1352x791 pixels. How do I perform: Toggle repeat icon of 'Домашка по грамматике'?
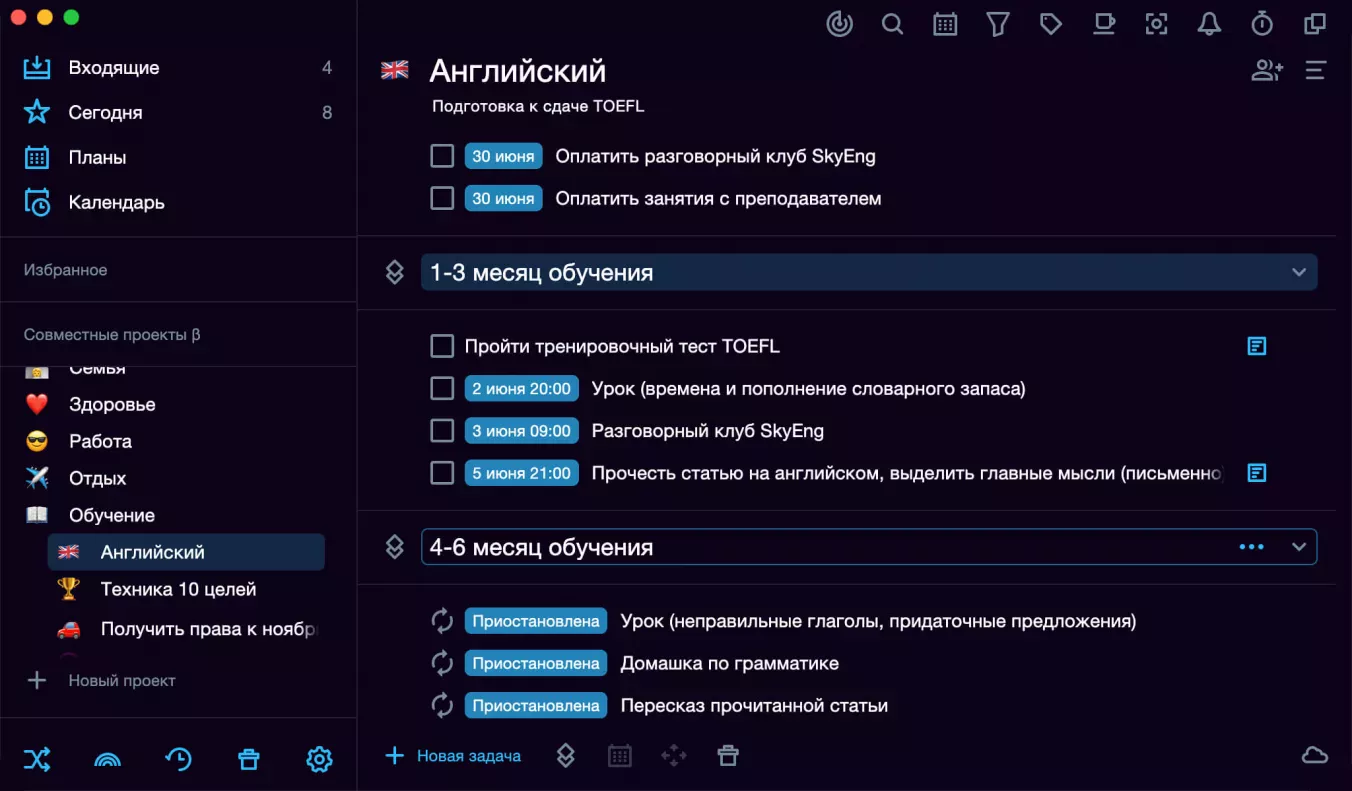[442, 663]
